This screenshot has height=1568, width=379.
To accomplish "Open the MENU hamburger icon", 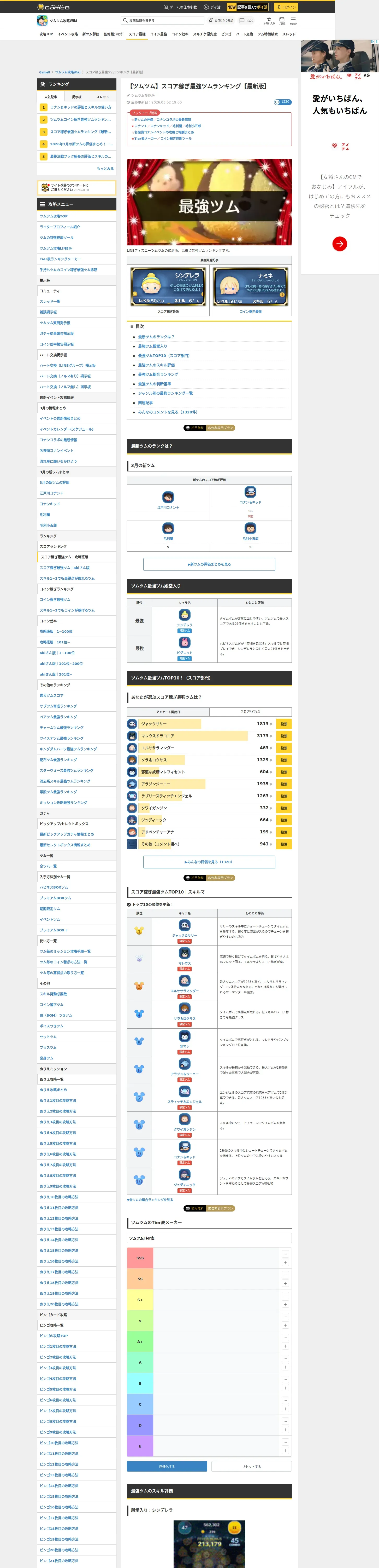I will click(x=293, y=20).
